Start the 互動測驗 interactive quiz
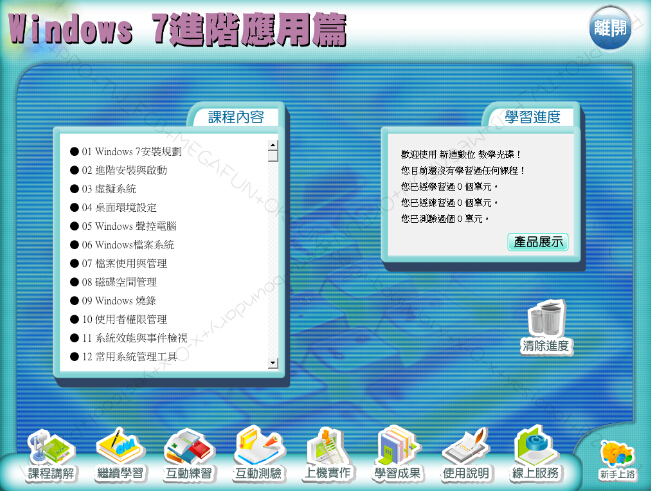Screen dimensions: 651x491 coord(258,454)
